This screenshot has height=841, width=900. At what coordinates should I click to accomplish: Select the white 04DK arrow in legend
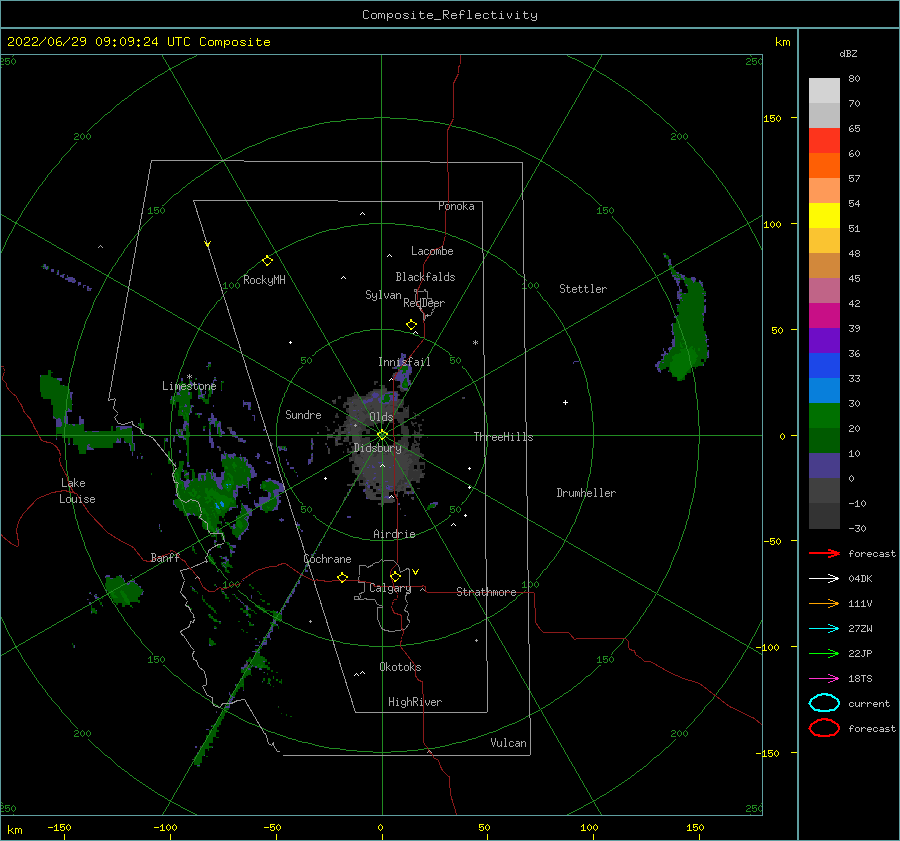pos(824,579)
